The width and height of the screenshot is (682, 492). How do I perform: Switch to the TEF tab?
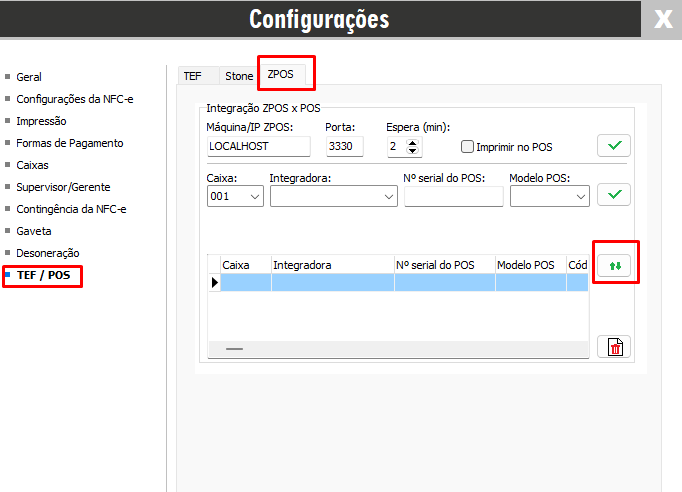(193, 76)
